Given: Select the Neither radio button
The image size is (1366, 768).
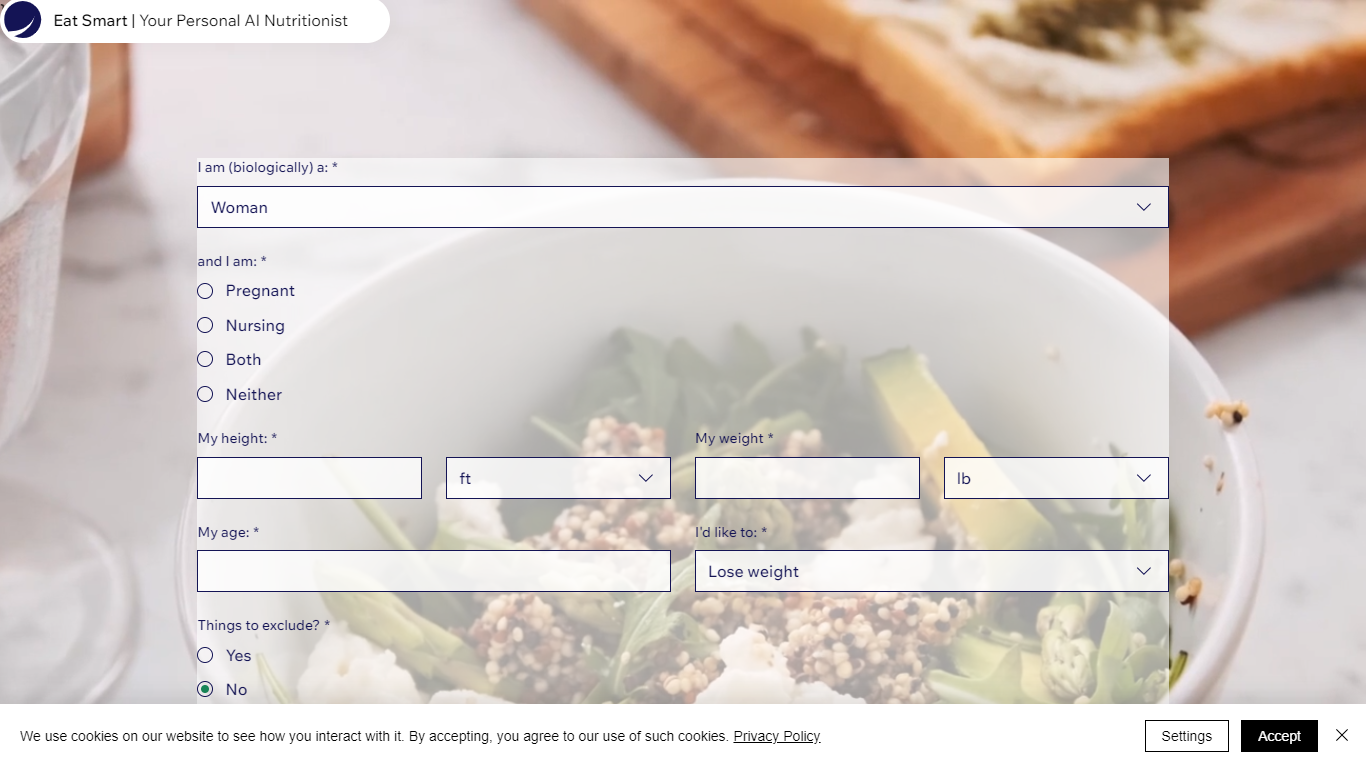Looking at the screenshot, I should click(x=205, y=394).
